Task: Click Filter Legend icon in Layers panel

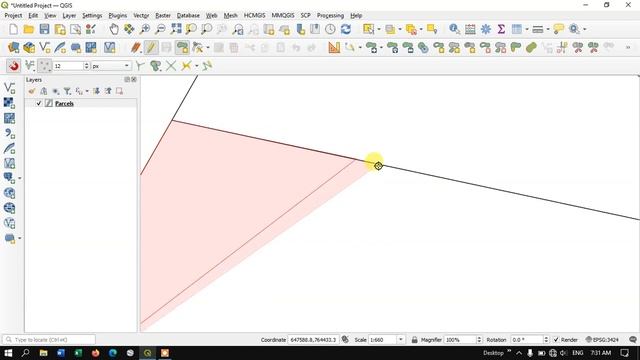Action: pos(67,91)
